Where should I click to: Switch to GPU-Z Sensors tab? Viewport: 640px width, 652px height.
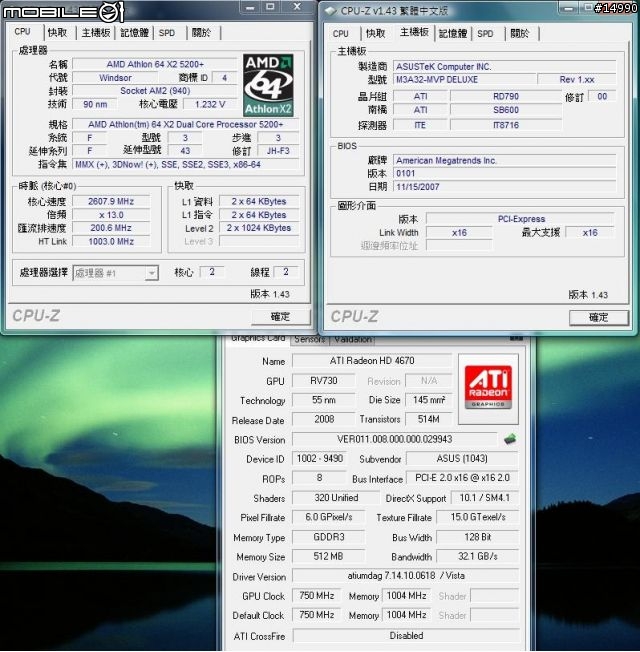pyautogui.click(x=309, y=339)
